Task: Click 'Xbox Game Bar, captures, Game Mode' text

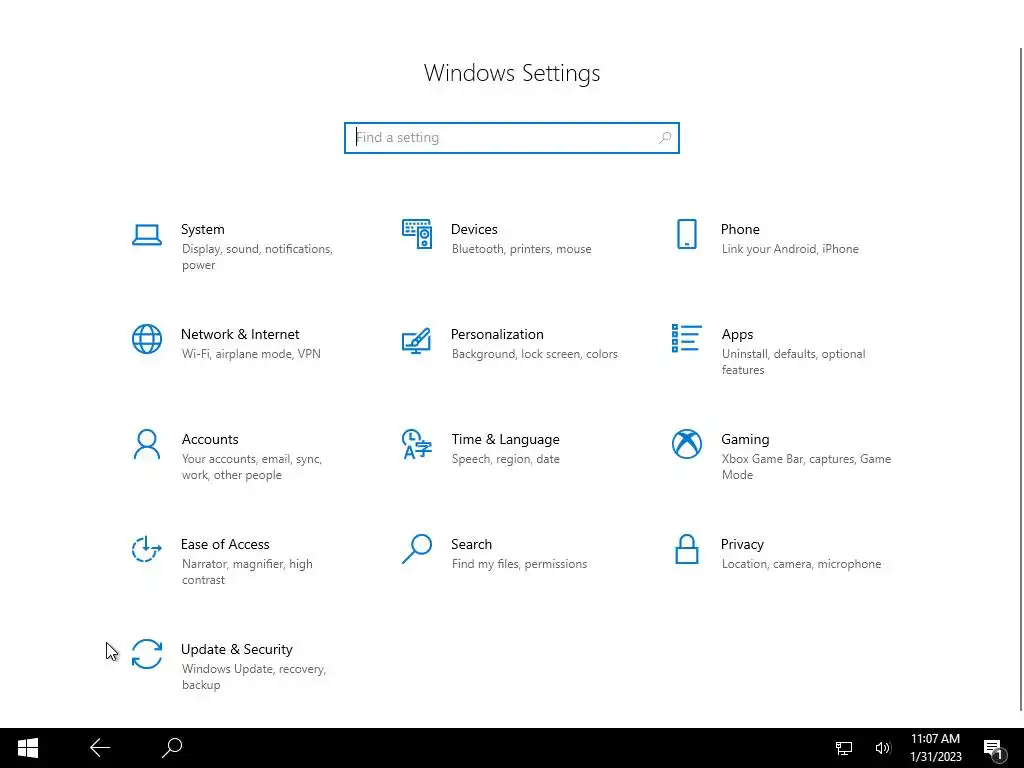Action: click(807, 467)
